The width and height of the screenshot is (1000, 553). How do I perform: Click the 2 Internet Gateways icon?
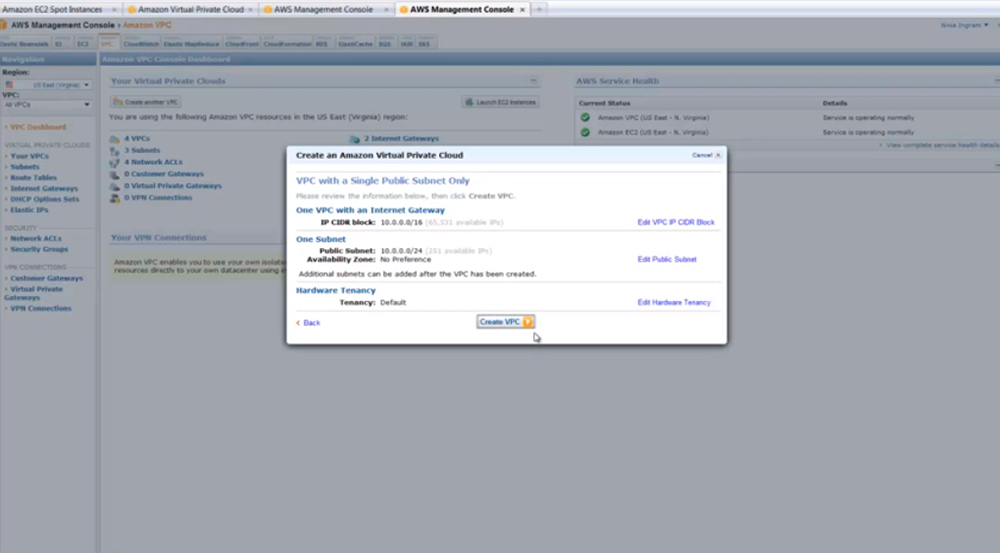355,138
